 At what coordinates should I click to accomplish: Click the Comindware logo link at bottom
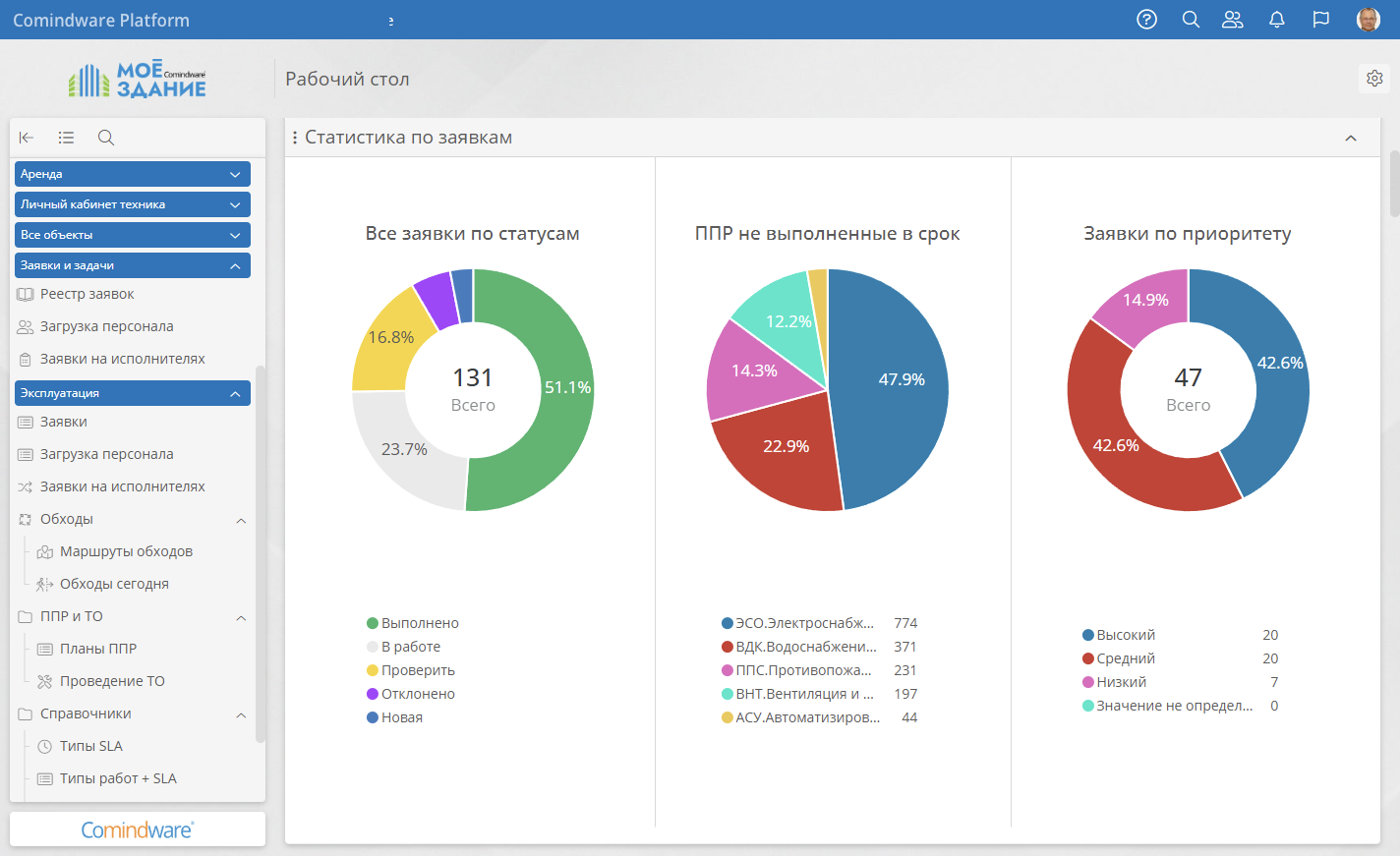point(138,829)
